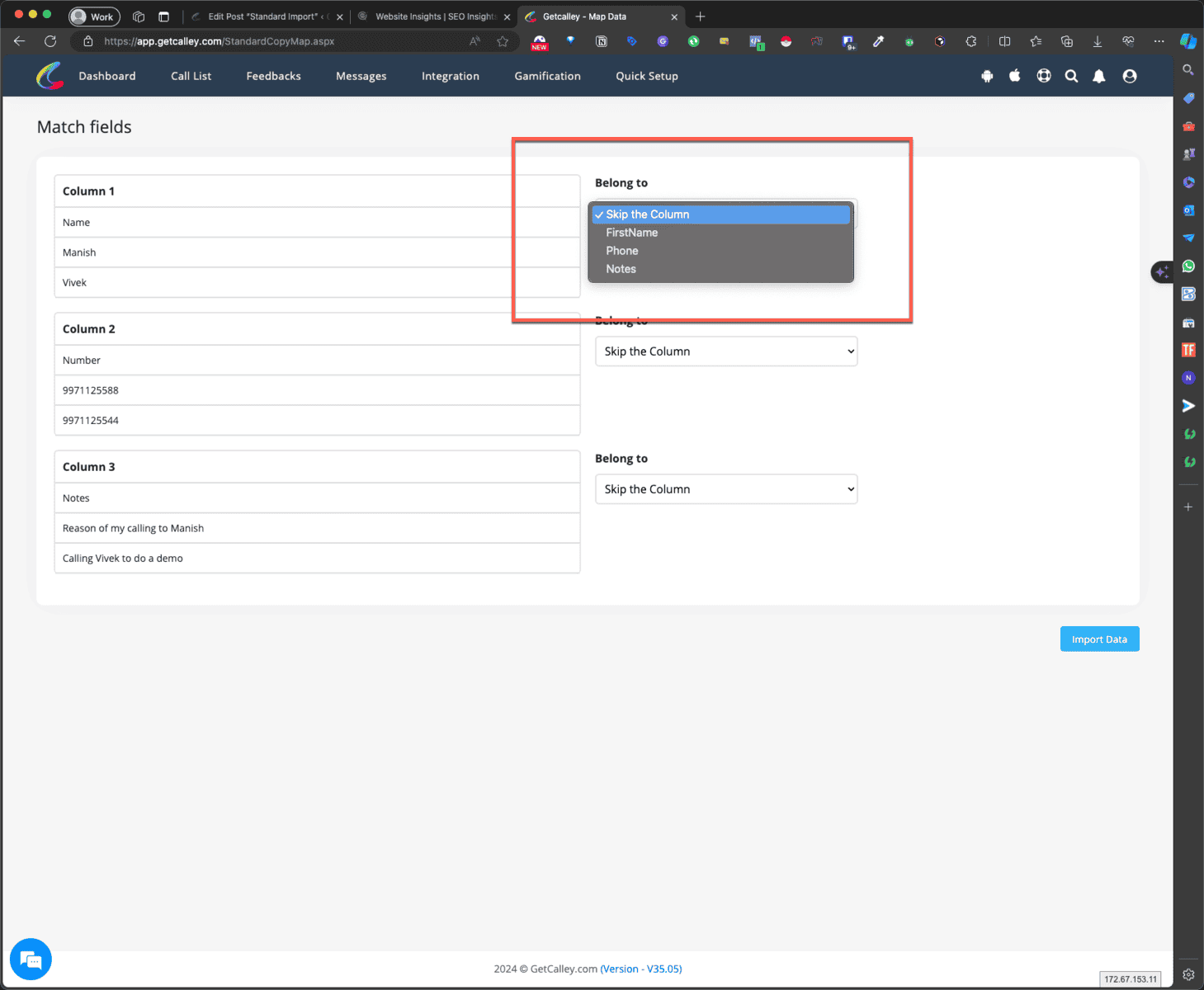This screenshot has width=1204, height=990.
Task: Open the notifications bell
Action: [1099, 76]
